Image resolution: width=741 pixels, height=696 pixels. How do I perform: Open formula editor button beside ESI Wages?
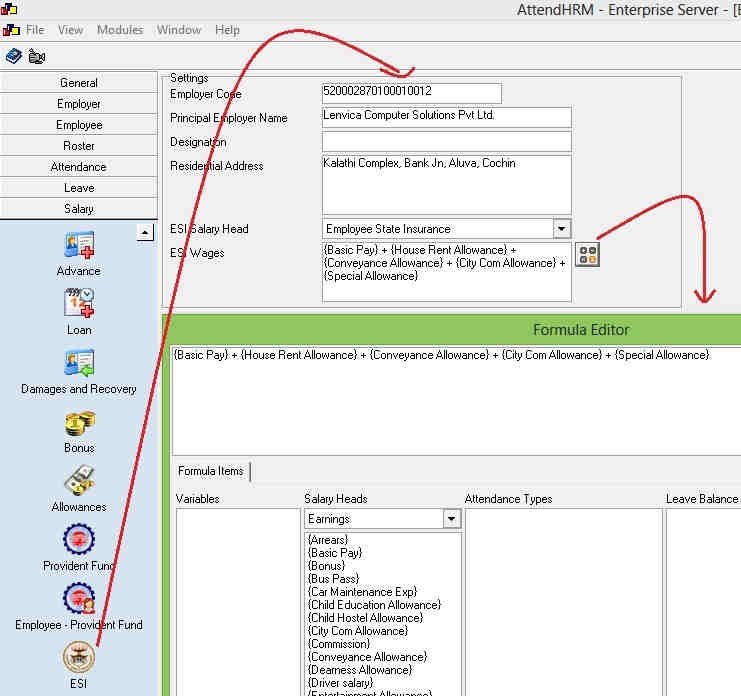(x=587, y=254)
